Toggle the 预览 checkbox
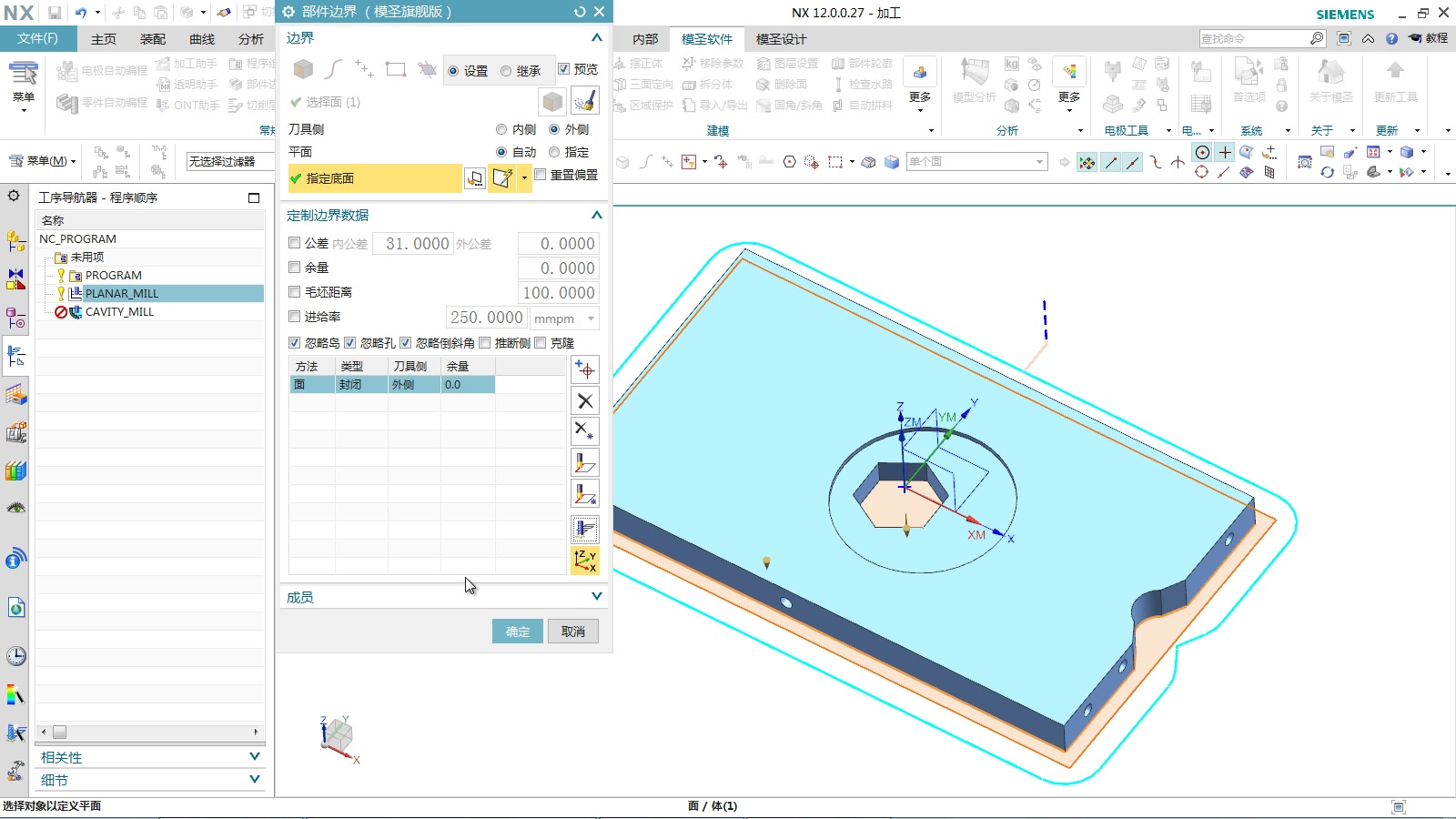 pos(564,69)
